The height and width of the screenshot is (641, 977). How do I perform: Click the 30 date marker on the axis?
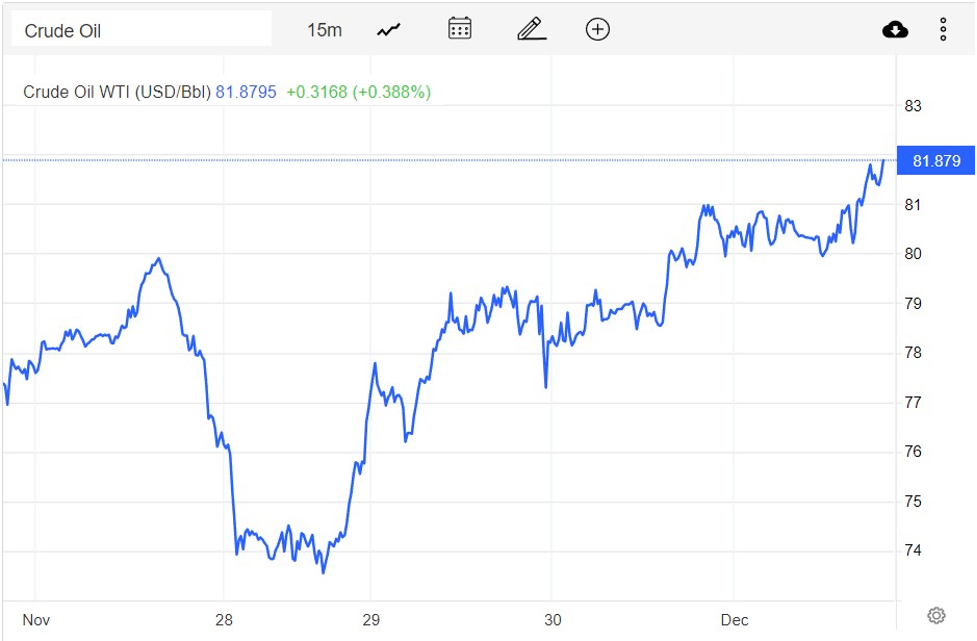(x=550, y=619)
